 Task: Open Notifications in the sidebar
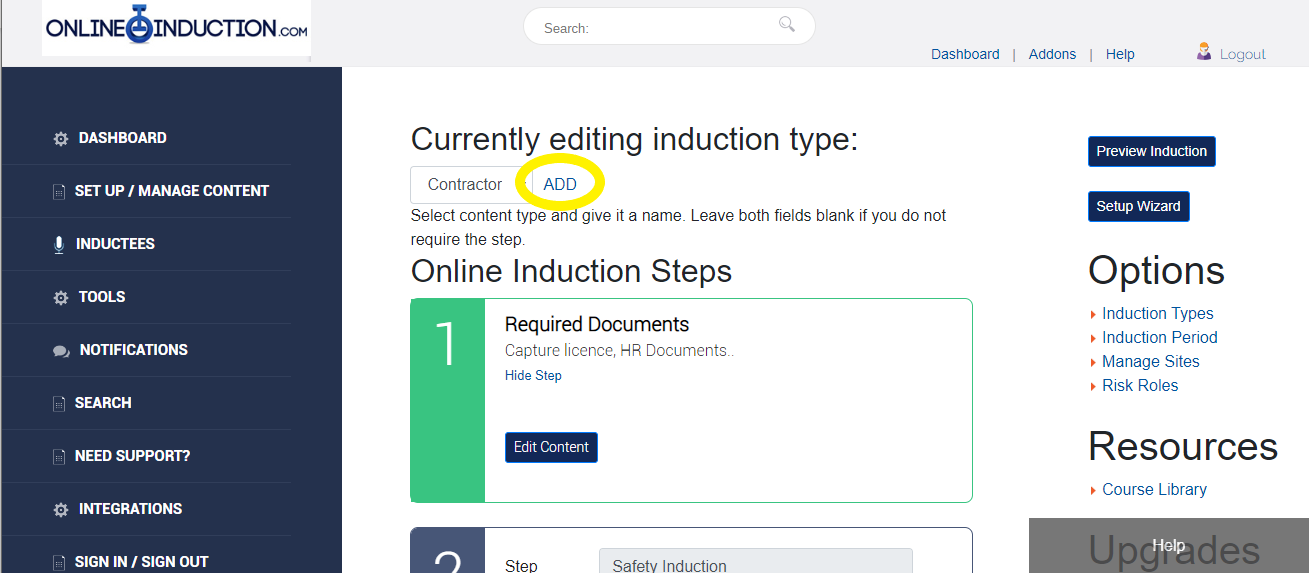click(x=134, y=350)
